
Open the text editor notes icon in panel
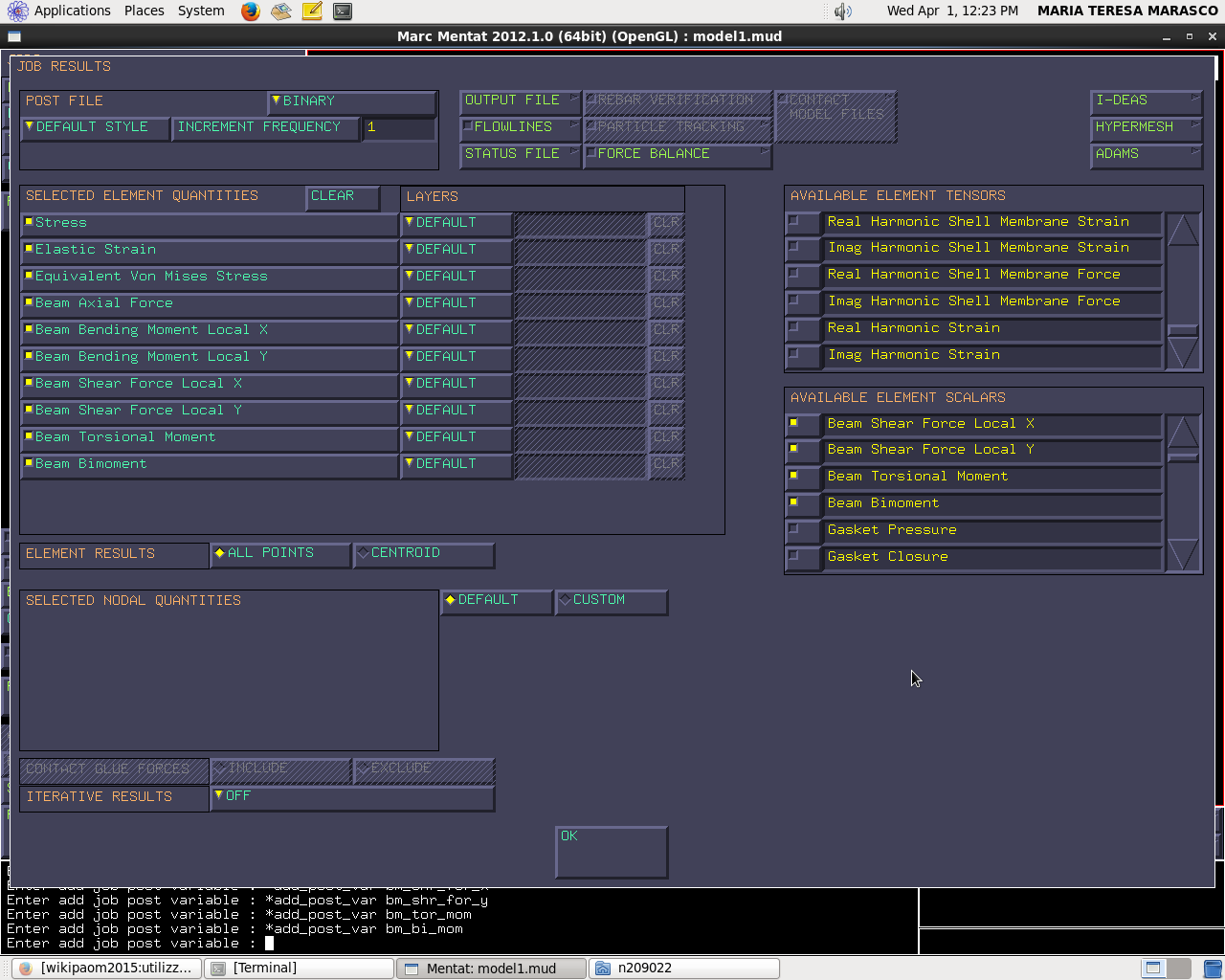312,11
